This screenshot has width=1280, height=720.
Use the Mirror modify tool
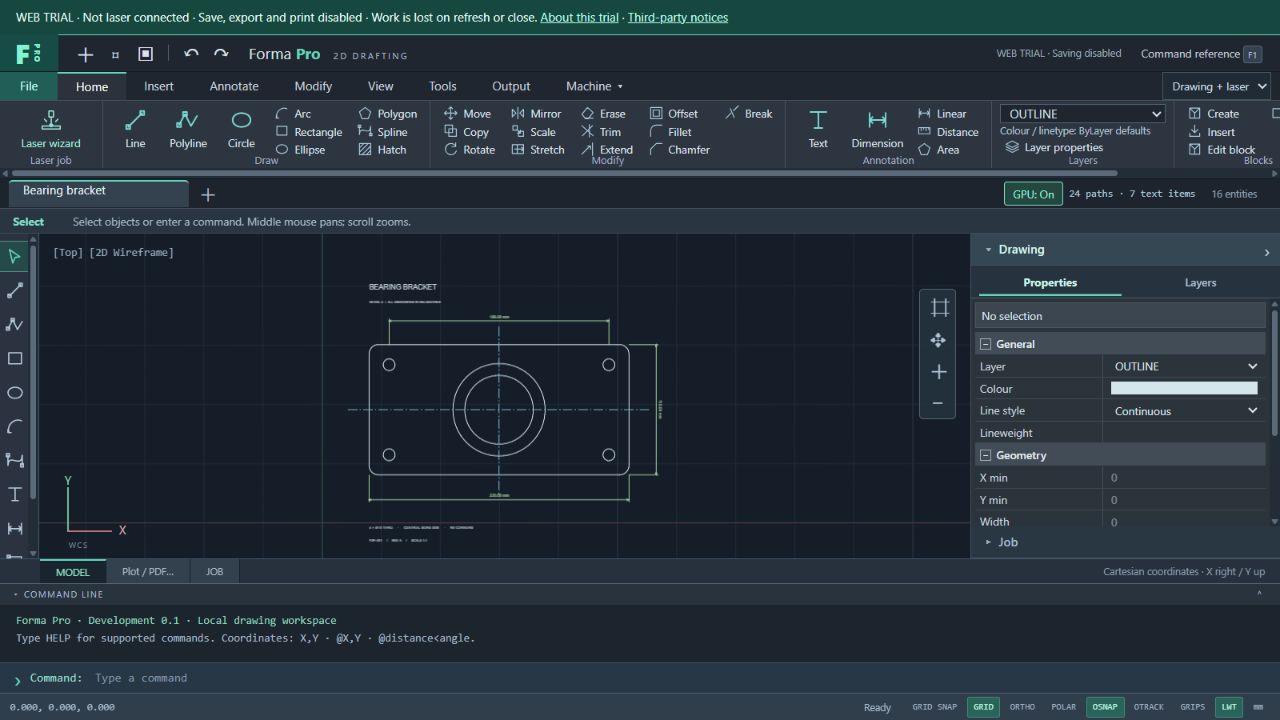536,114
